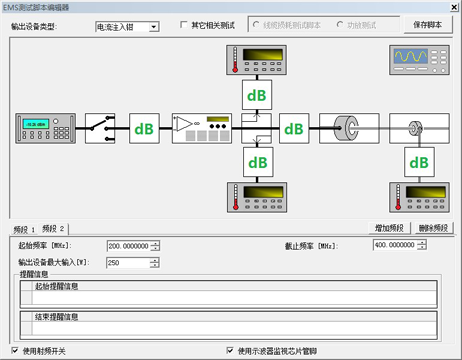Toggle the 其它相关测试 checkbox
462x360 pixels.
click(183, 25)
